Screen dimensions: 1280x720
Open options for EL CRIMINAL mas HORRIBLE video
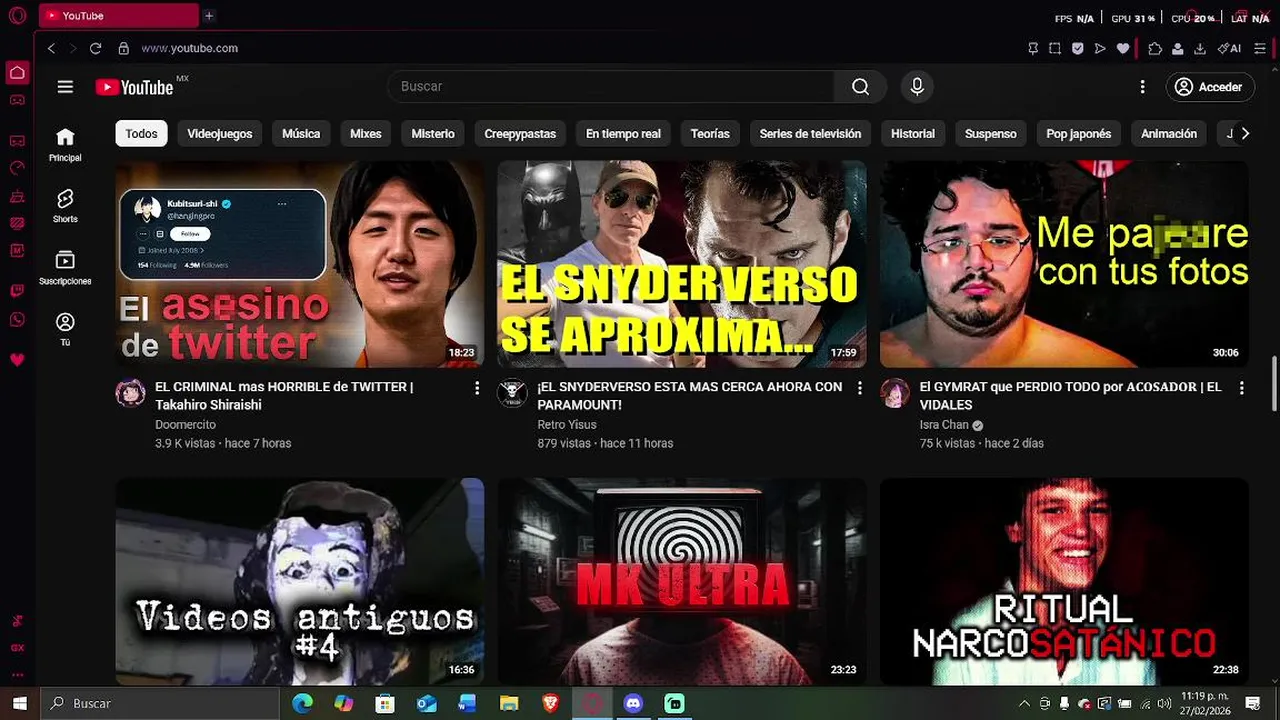(476, 388)
